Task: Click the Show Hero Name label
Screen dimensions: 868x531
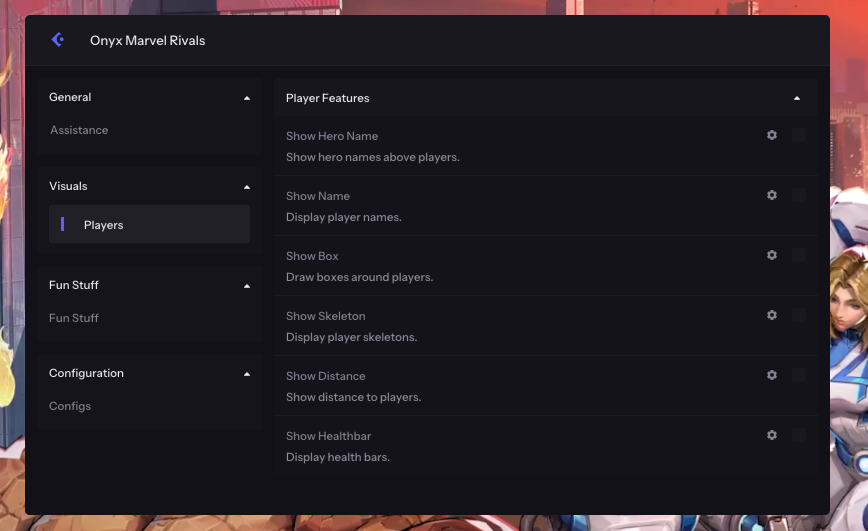Action: click(332, 136)
